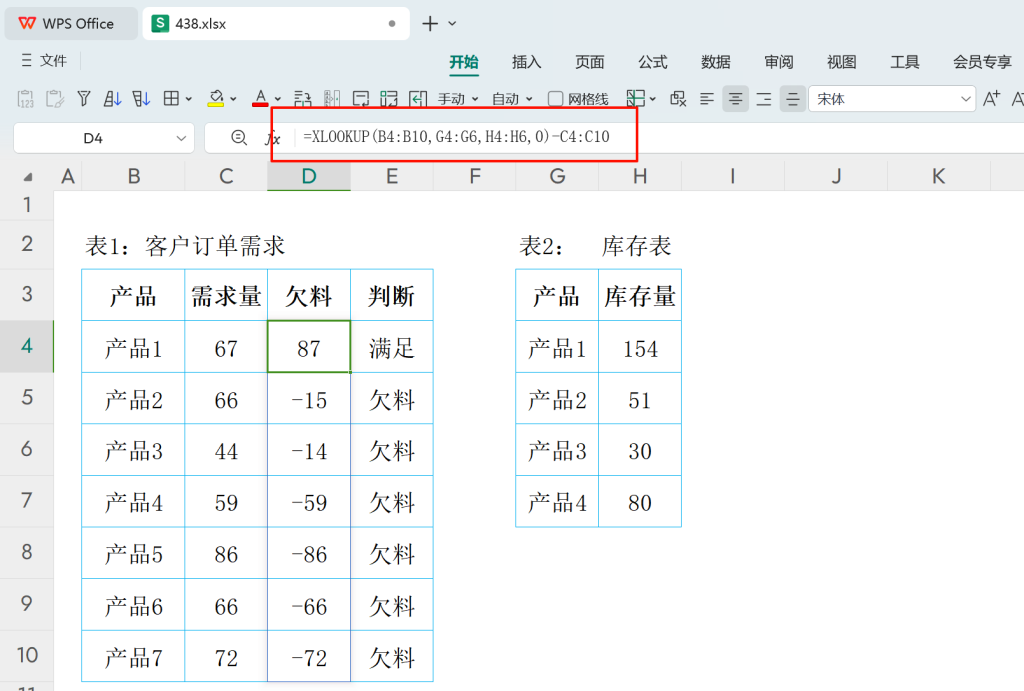
Task: Click the 库存量 header cell
Action: tap(640, 295)
